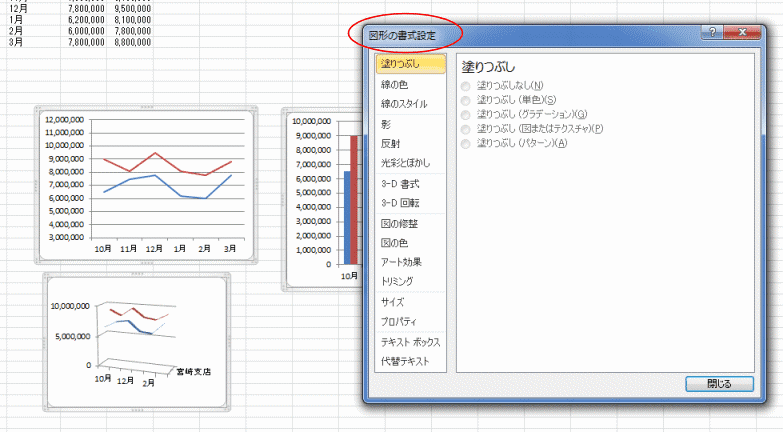Open the 光彩とぼかし category
The height and width of the screenshot is (432, 783).
[x=405, y=163]
